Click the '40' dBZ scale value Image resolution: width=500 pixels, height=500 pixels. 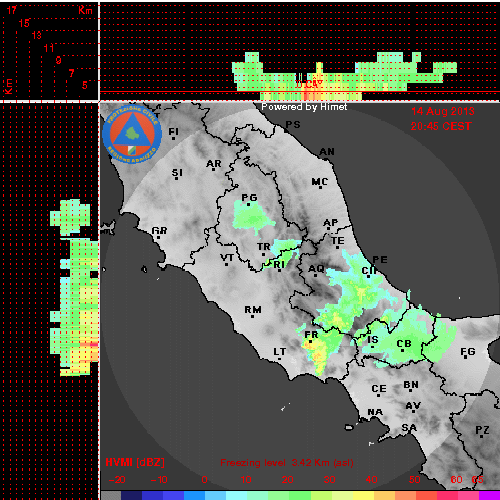(x=371, y=480)
